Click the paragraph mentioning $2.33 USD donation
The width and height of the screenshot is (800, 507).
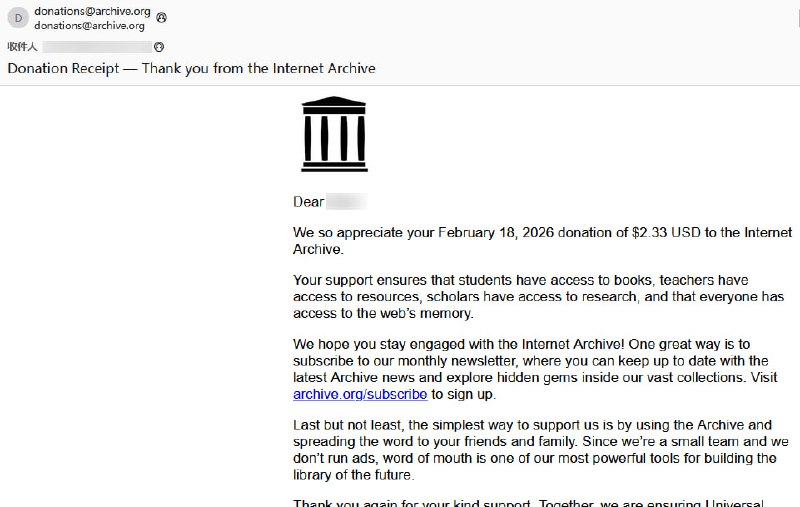(542, 241)
